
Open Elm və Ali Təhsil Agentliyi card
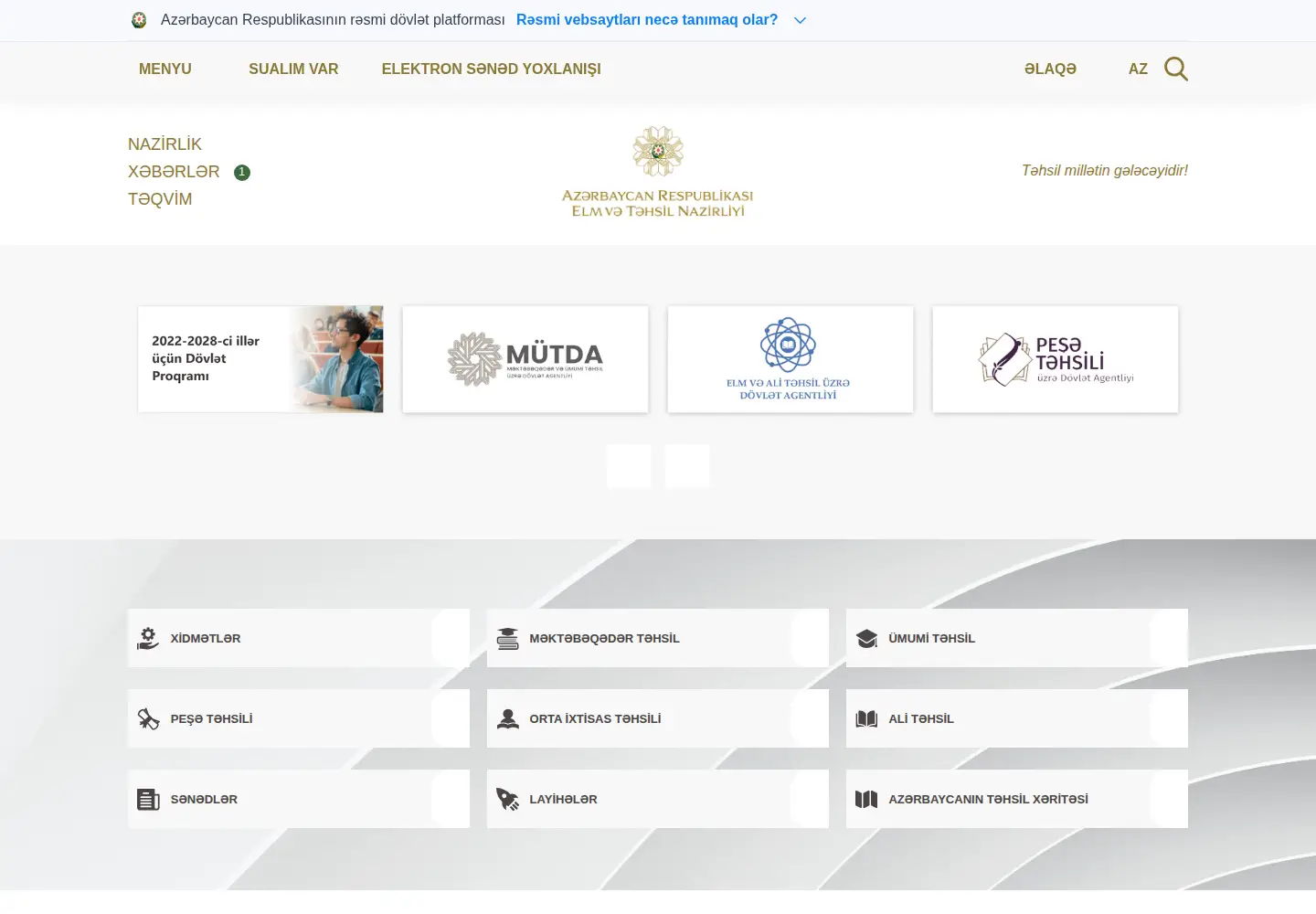[791, 359]
